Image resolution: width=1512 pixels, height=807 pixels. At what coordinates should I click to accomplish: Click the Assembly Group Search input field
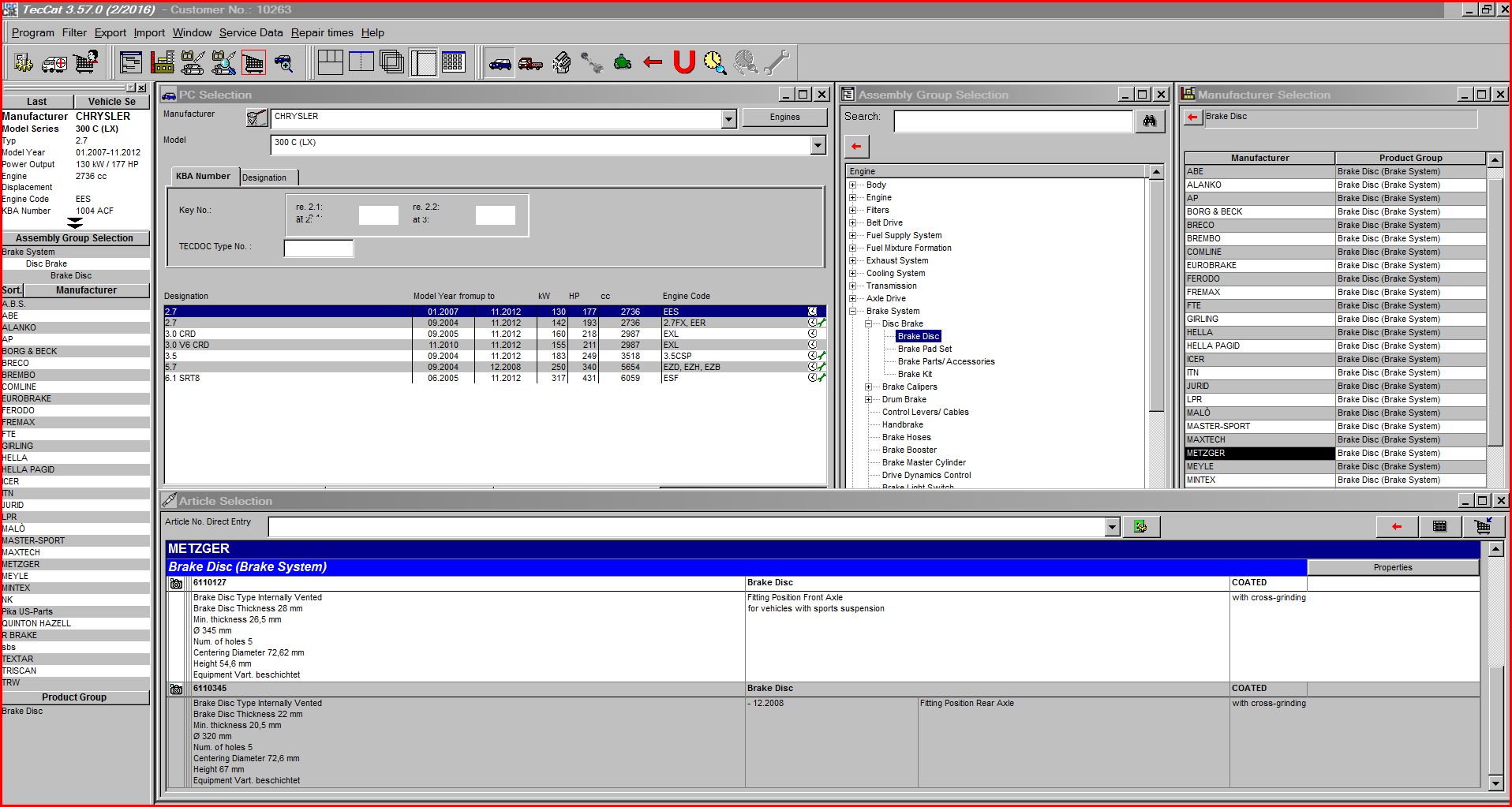pyautogui.click(x=1013, y=121)
